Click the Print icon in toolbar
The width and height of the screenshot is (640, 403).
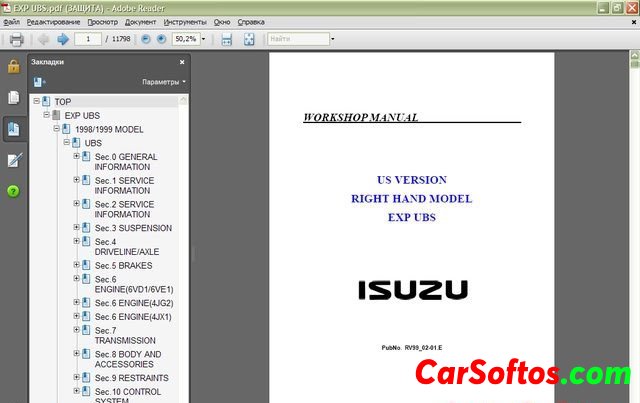pos(16,40)
